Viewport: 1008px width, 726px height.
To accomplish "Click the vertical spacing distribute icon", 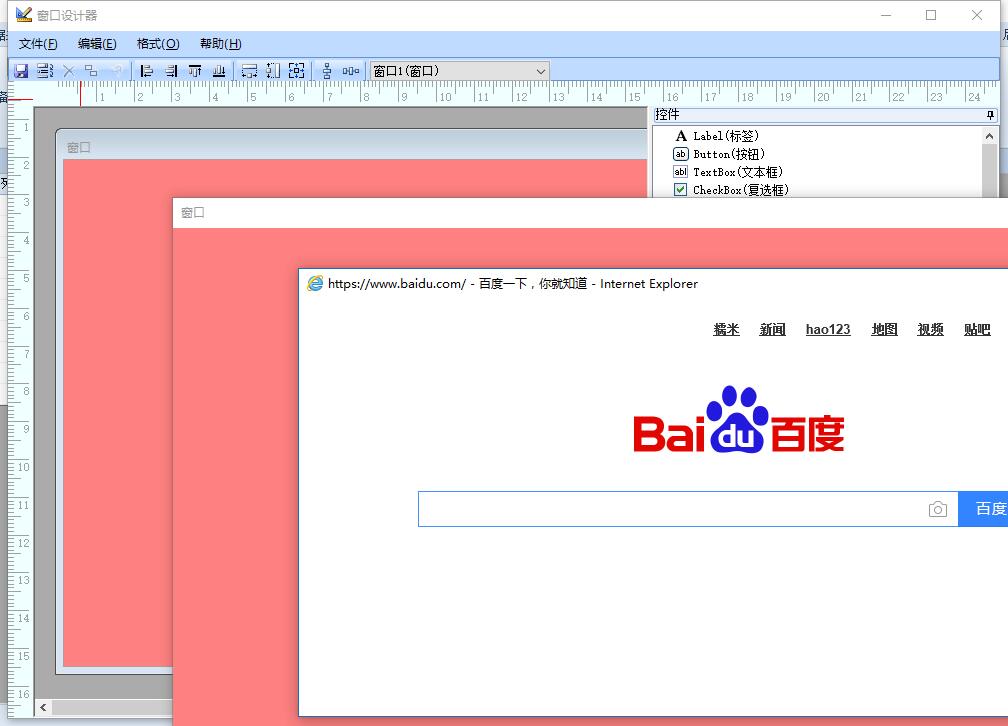I will pos(327,71).
